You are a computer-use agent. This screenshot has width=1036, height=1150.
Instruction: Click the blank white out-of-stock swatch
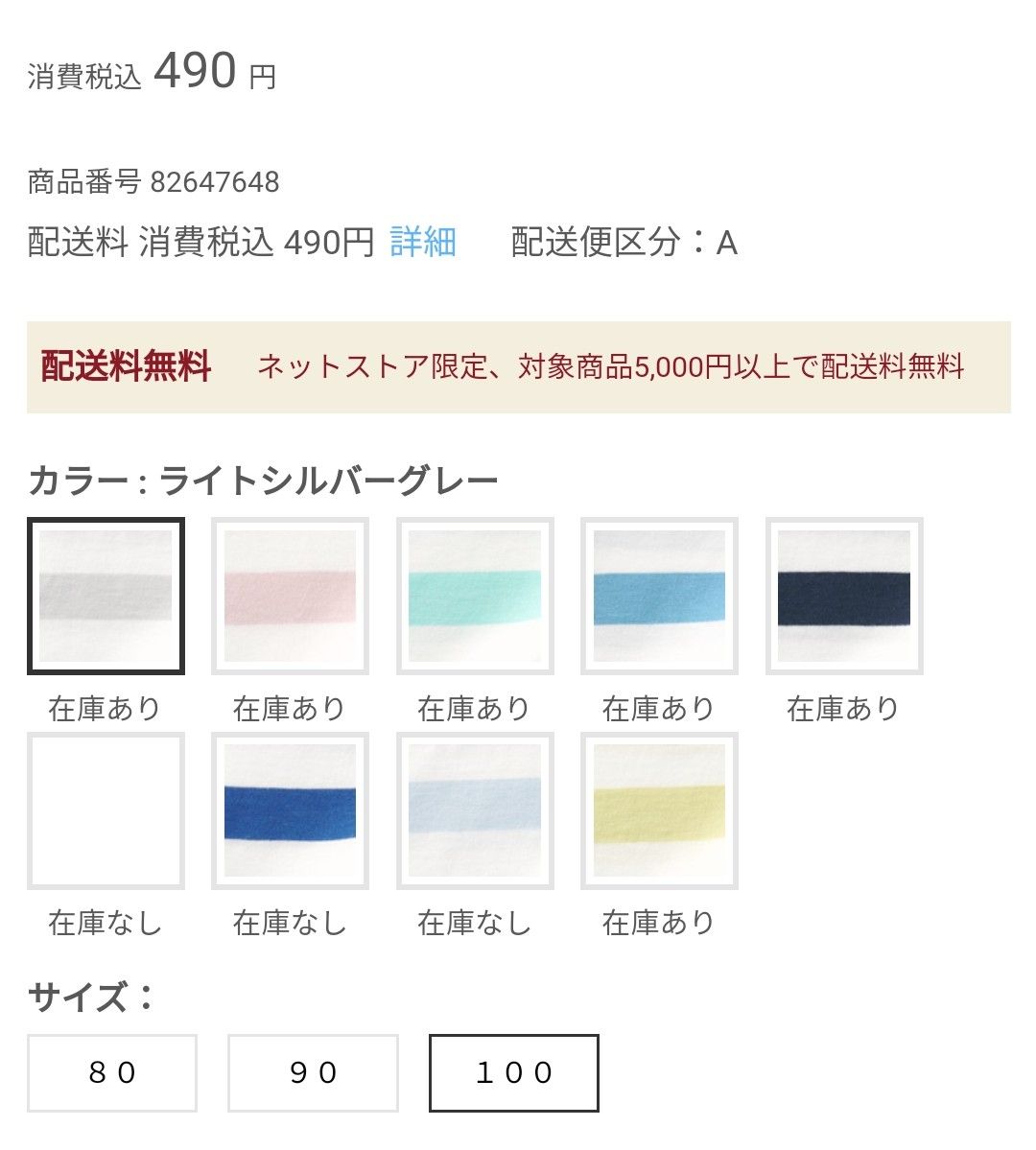click(106, 810)
